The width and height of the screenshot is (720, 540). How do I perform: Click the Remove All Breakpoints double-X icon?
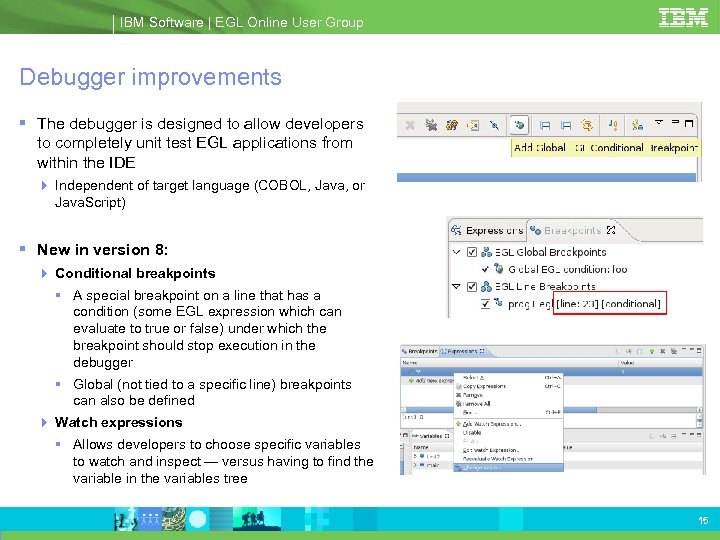click(431, 124)
